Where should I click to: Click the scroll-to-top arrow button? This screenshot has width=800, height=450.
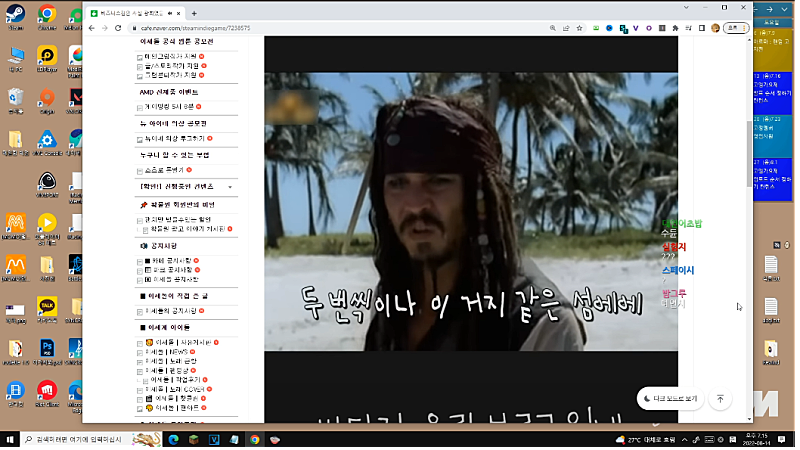coord(720,398)
